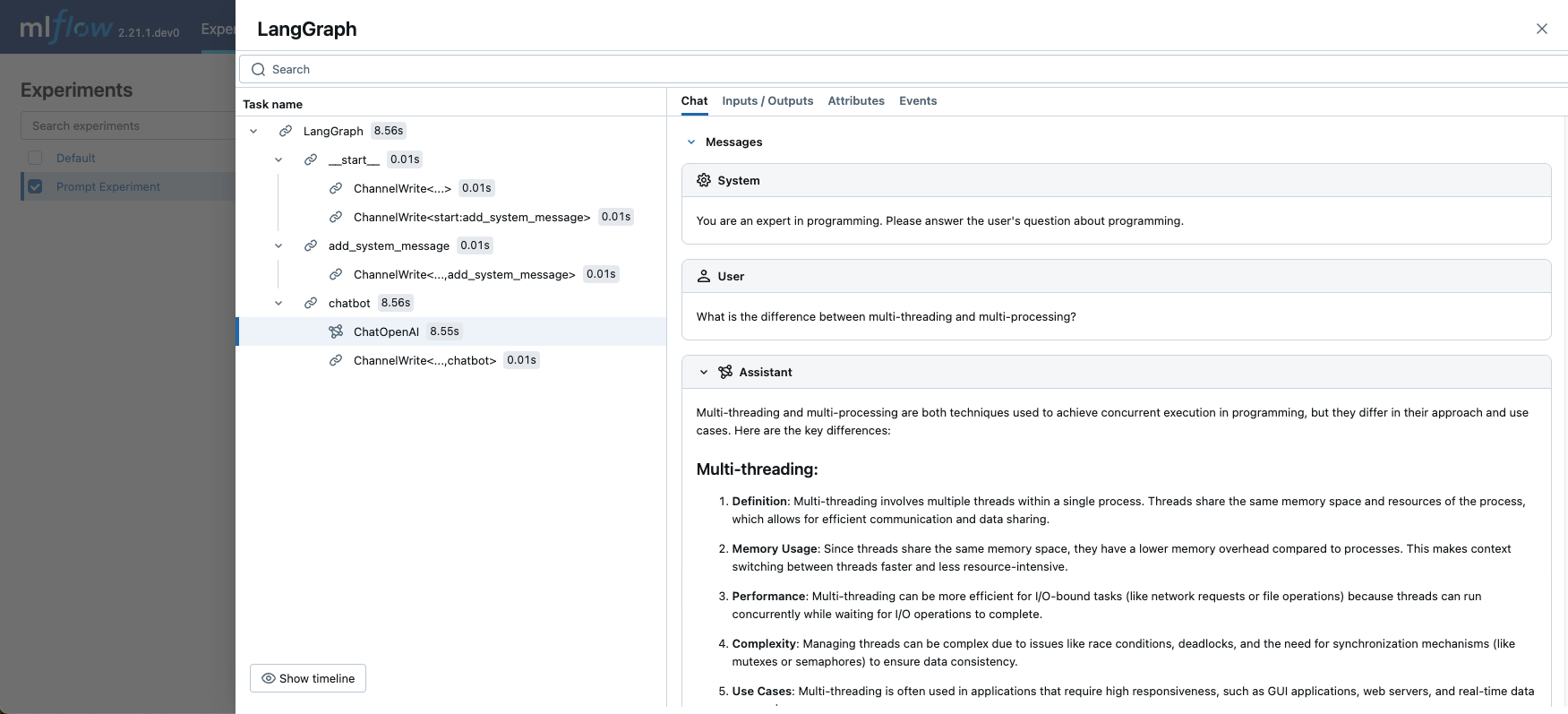The height and width of the screenshot is (714, 1568).
Task: Collapse the LangGraph root tree node
Action: [x=253, y=131]
